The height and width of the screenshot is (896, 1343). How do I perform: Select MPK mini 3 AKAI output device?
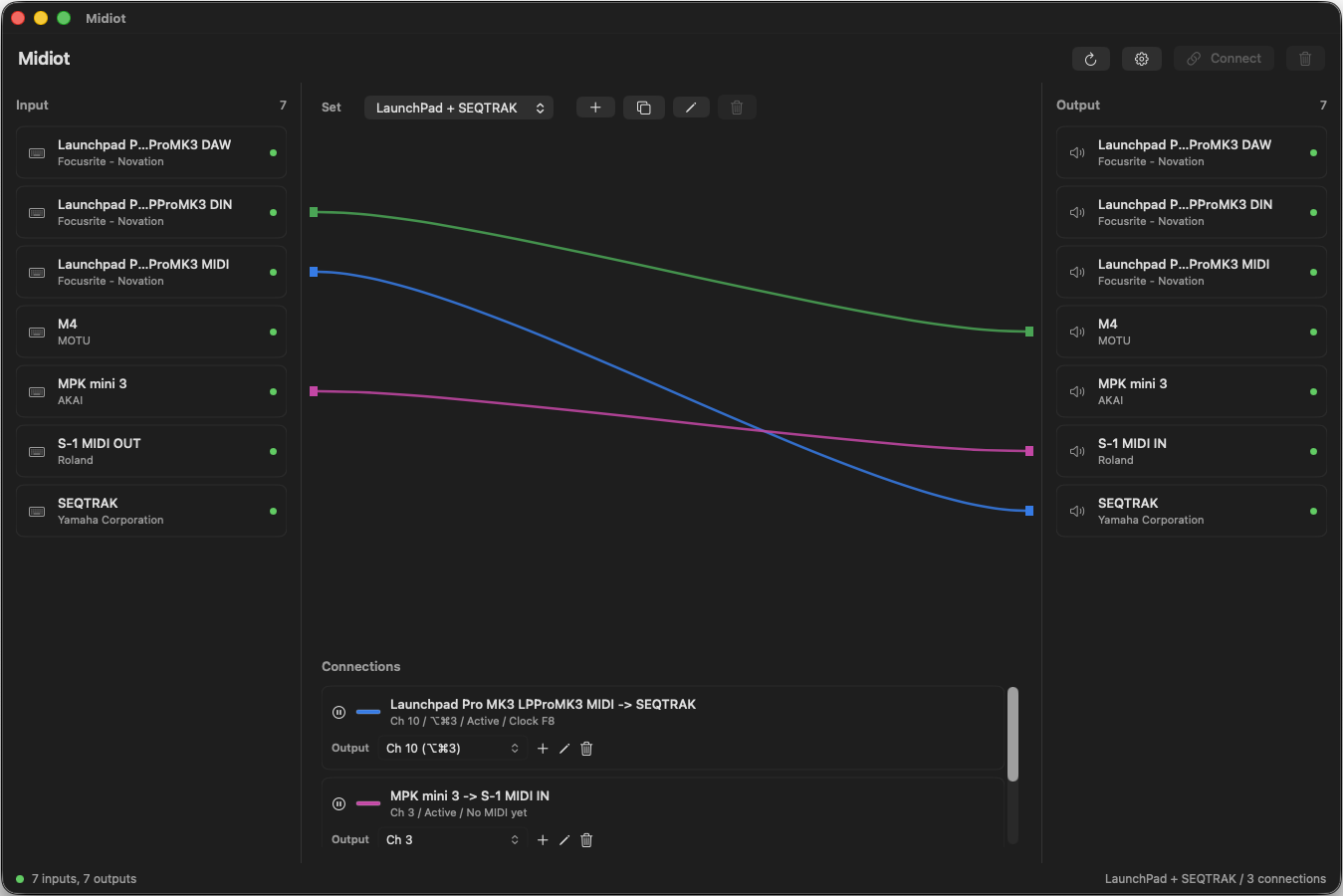pos(1192,391)
